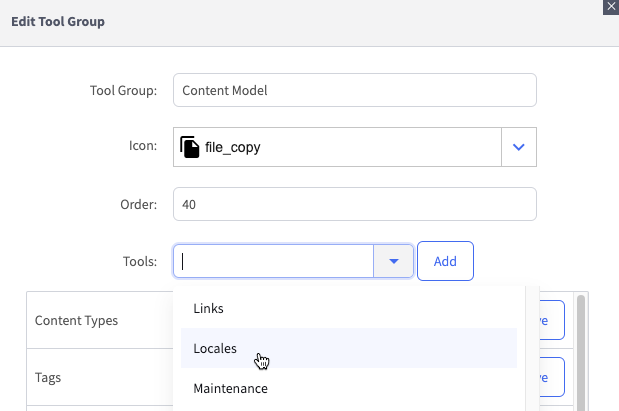Image resolution: width=619 pixels, height=411 pixels.
Task: Expand the Icon selector chevron
Action: click(518, 147)
